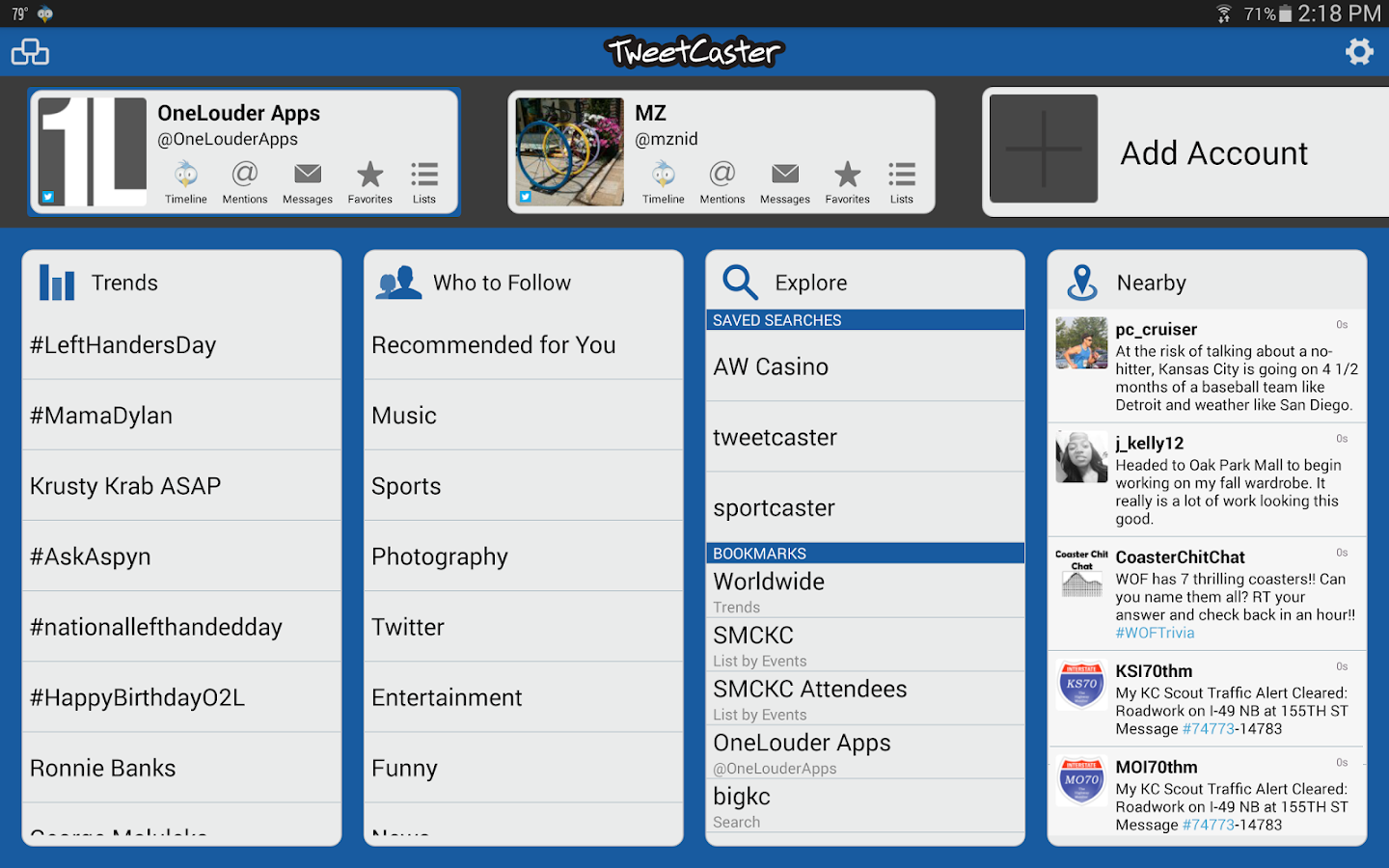Tap the Trends bar chart icon
The height and width of the screenshot is (868, 1389).
click(57, 283)
